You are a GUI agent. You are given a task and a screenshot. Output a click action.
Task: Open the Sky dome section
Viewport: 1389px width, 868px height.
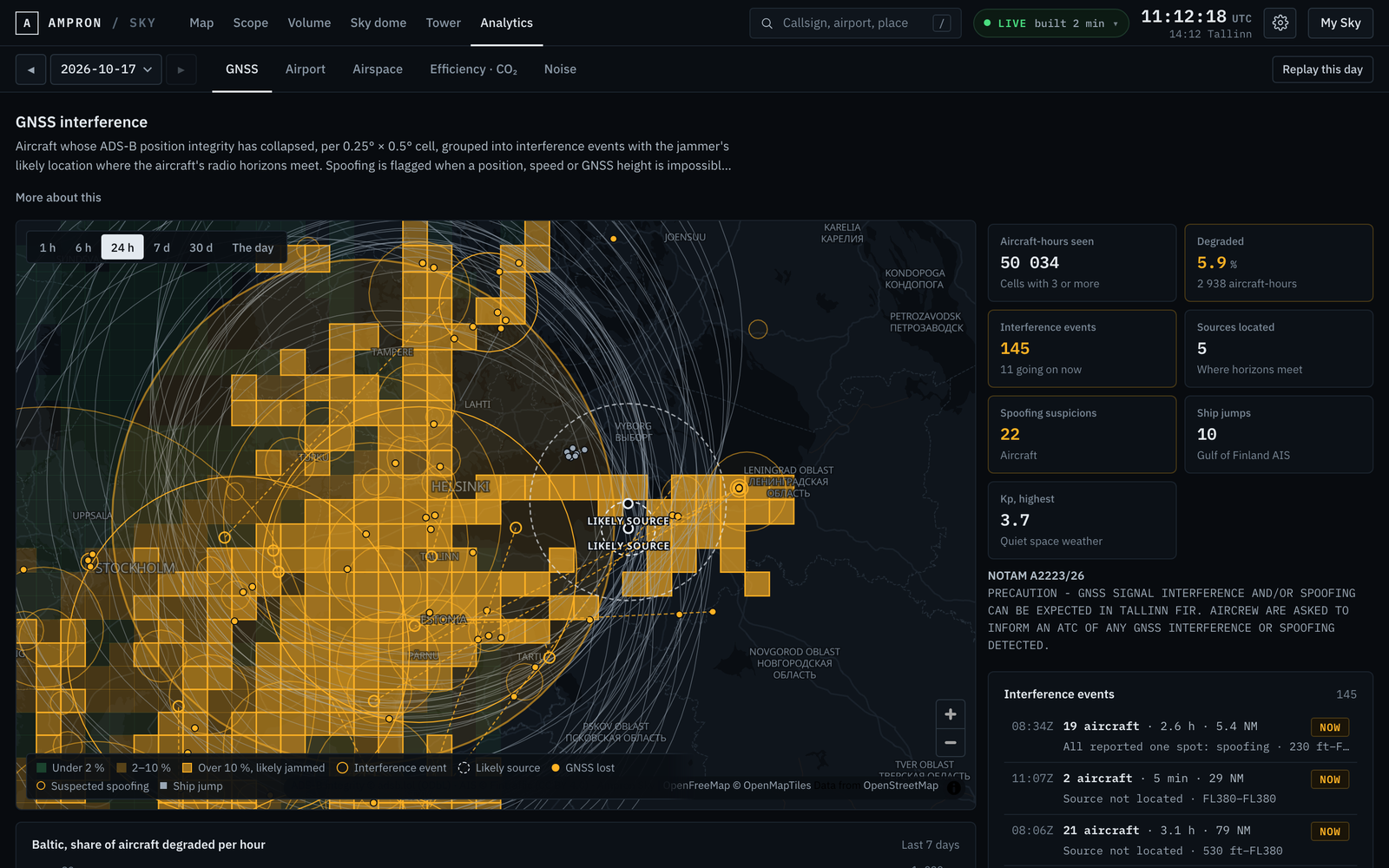378,23
